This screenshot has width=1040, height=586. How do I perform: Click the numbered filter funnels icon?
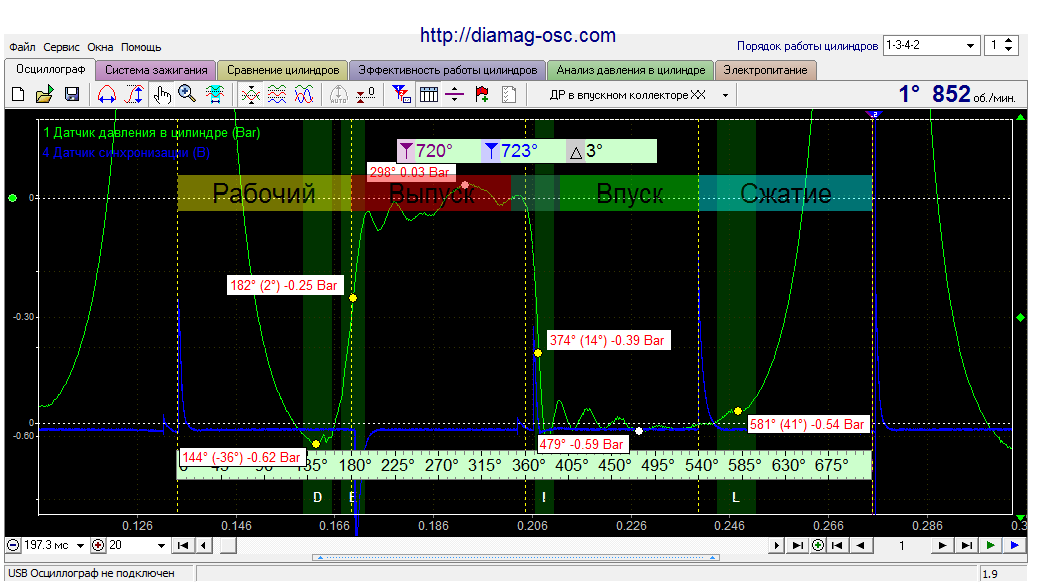(401, 94)
